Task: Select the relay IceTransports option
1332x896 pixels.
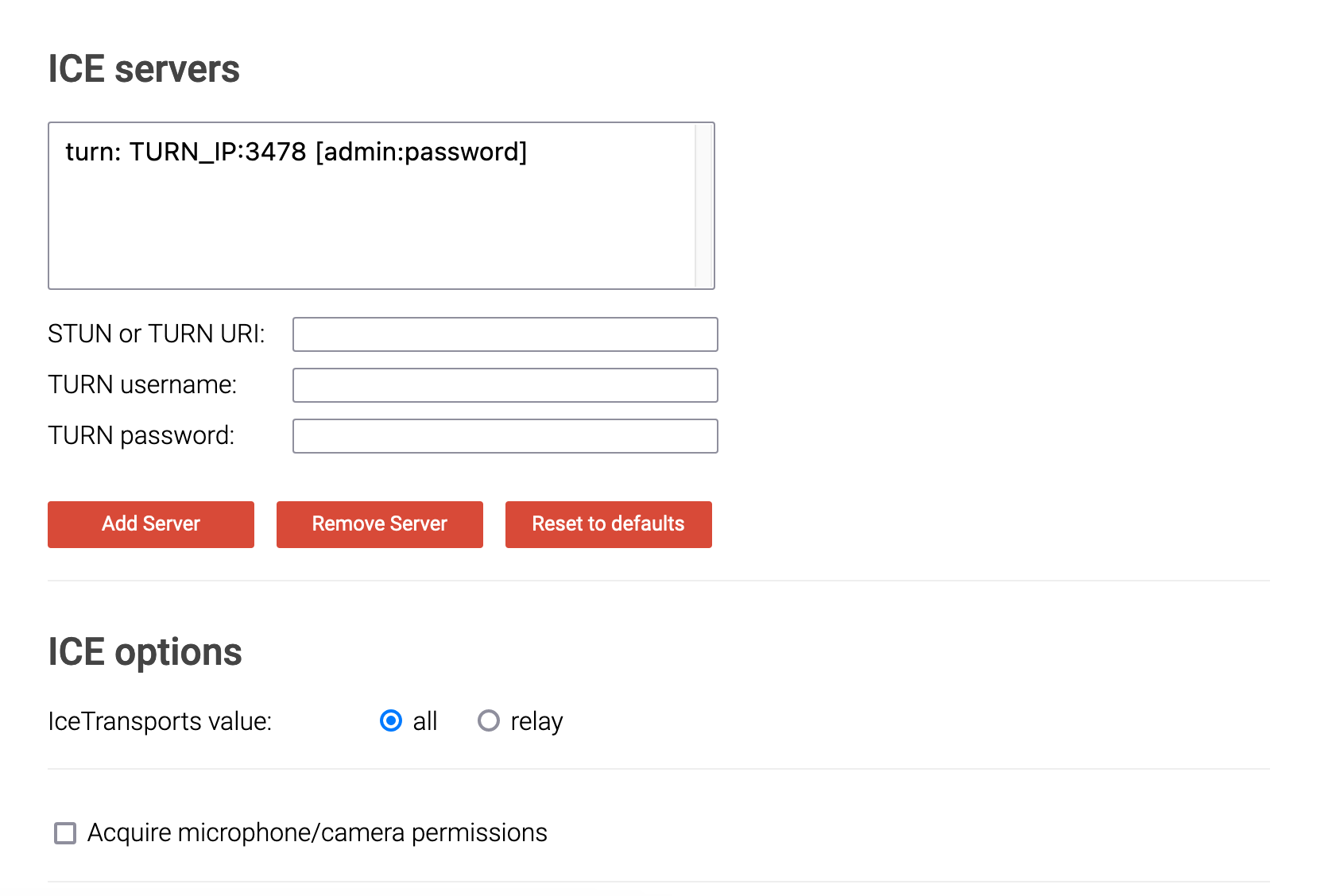Action: [490, 721]
